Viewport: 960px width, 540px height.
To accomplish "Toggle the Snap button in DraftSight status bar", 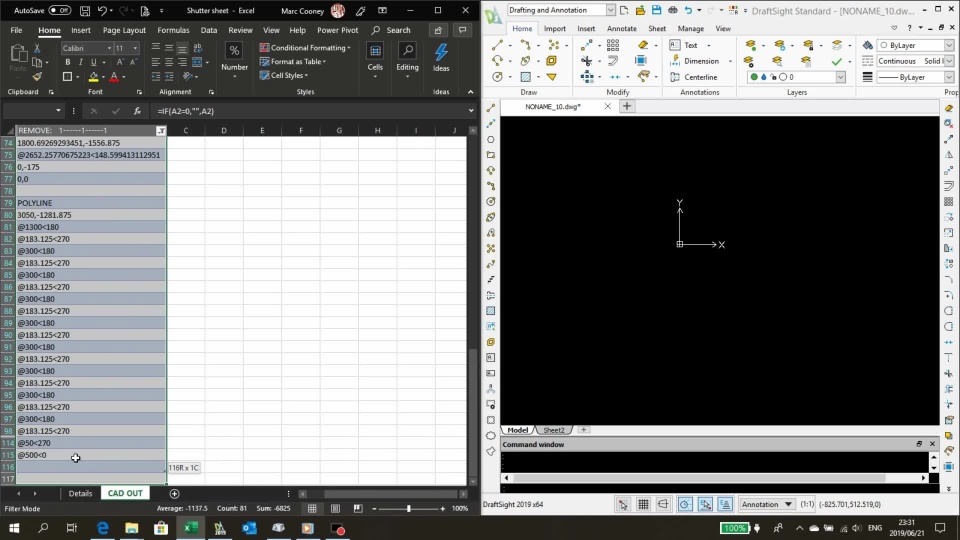I will coord(623,504).
